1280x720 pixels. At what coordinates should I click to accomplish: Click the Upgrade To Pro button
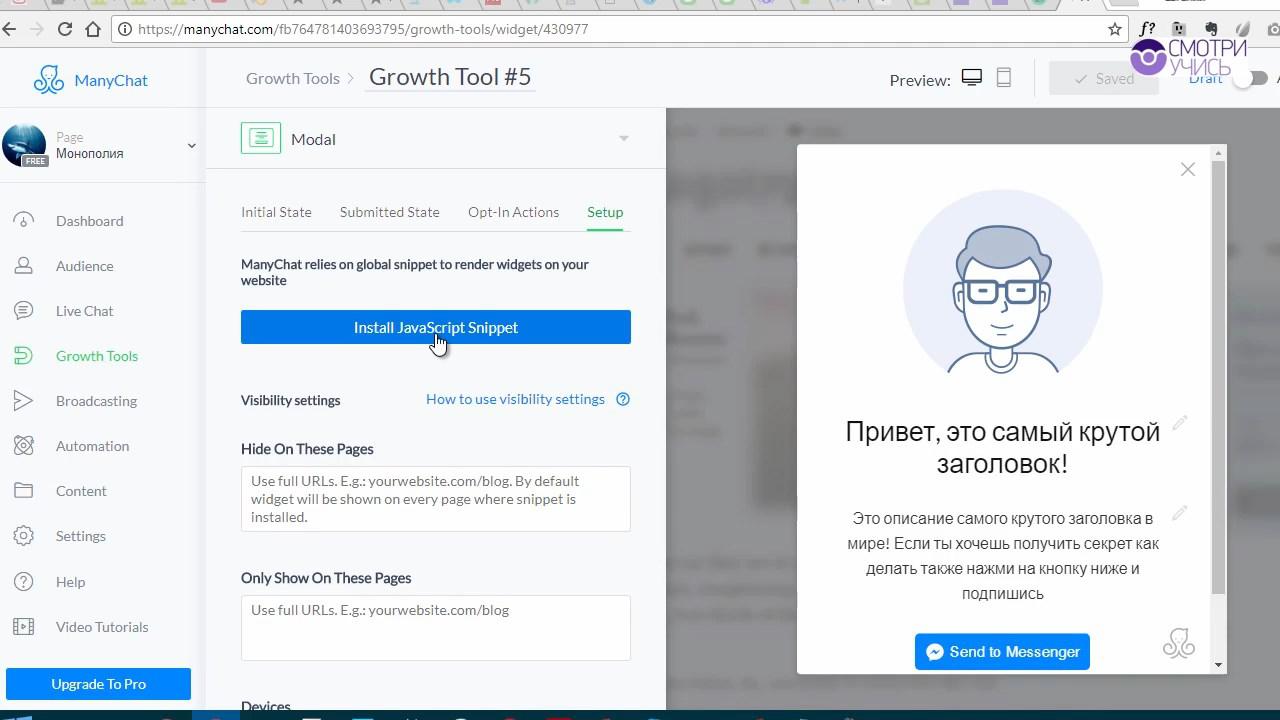pos(98,684)
